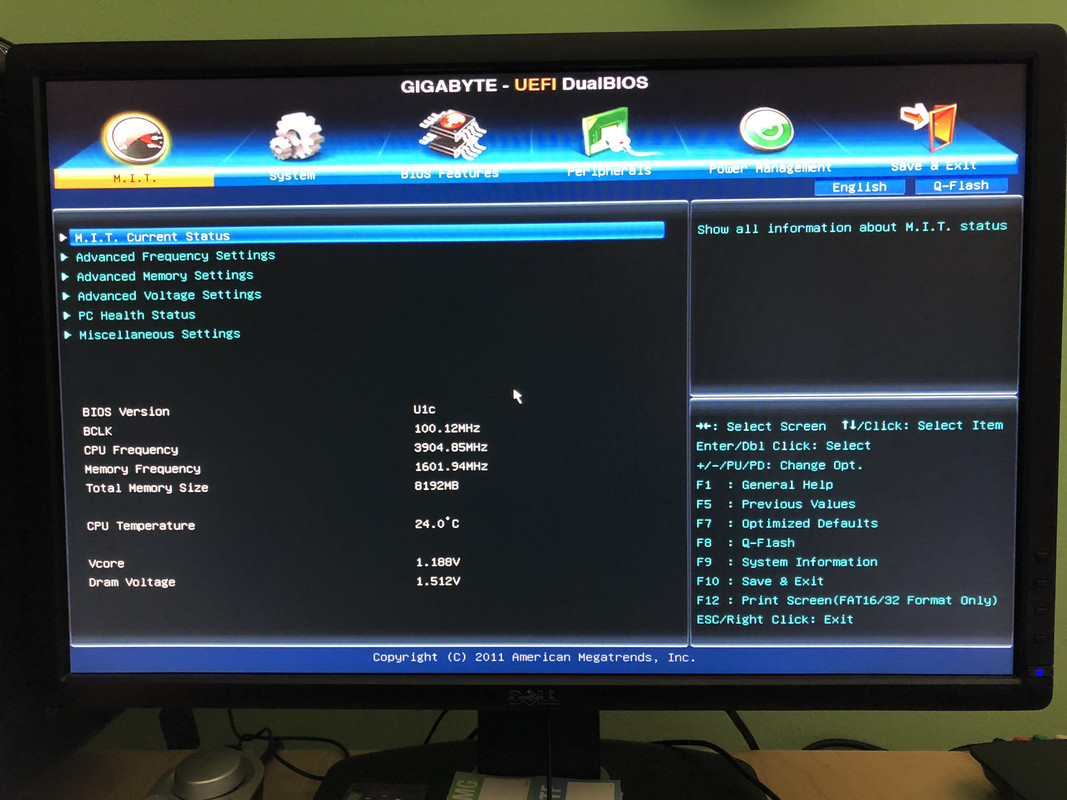Click the 24.0°C temperature value

point(437,523)
